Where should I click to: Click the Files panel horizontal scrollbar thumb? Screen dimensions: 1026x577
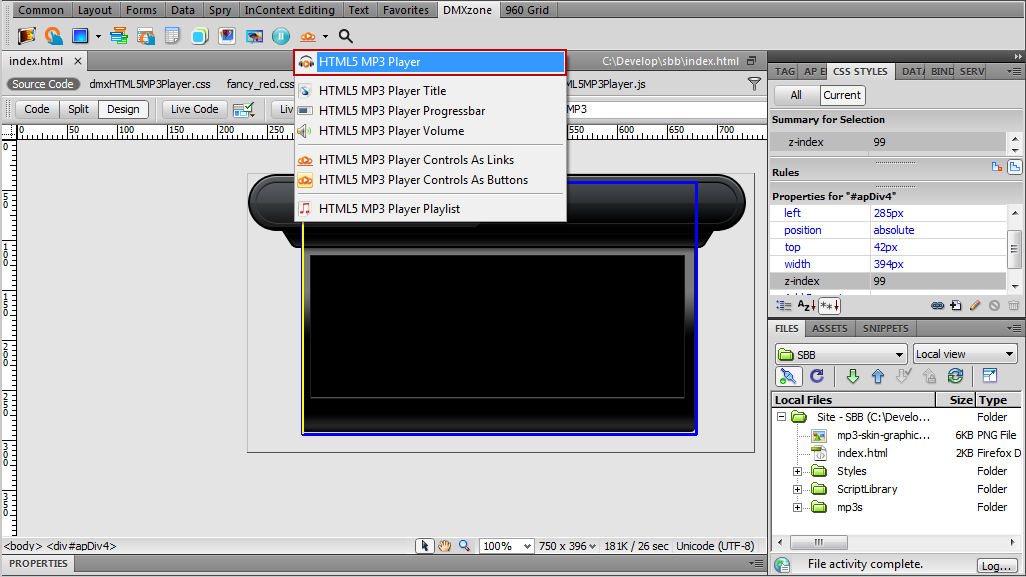[x=819, y=542]
